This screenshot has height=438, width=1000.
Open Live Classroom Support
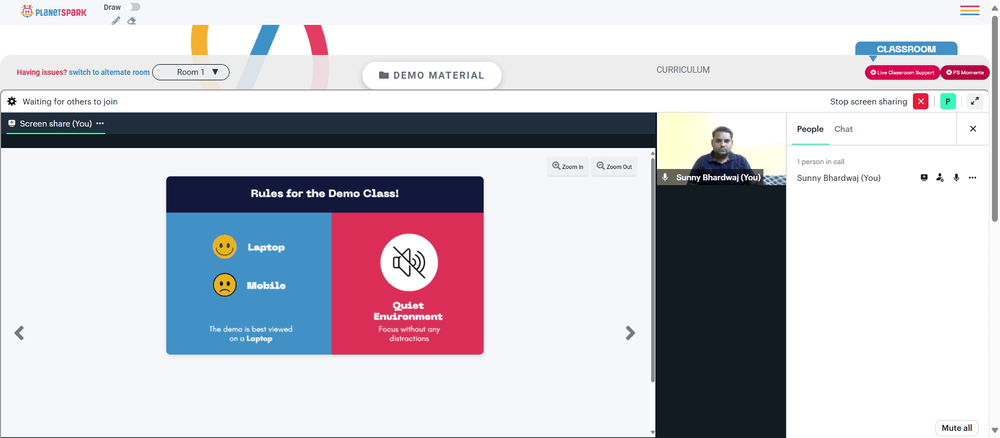pos(902,73)
